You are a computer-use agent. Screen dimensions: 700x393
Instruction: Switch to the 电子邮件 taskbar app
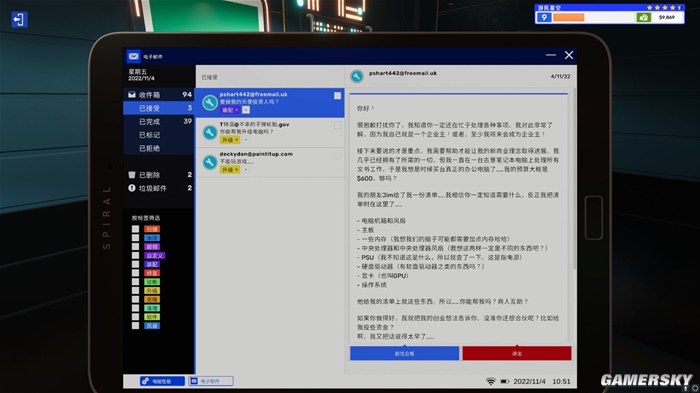[x=211, y=381]
